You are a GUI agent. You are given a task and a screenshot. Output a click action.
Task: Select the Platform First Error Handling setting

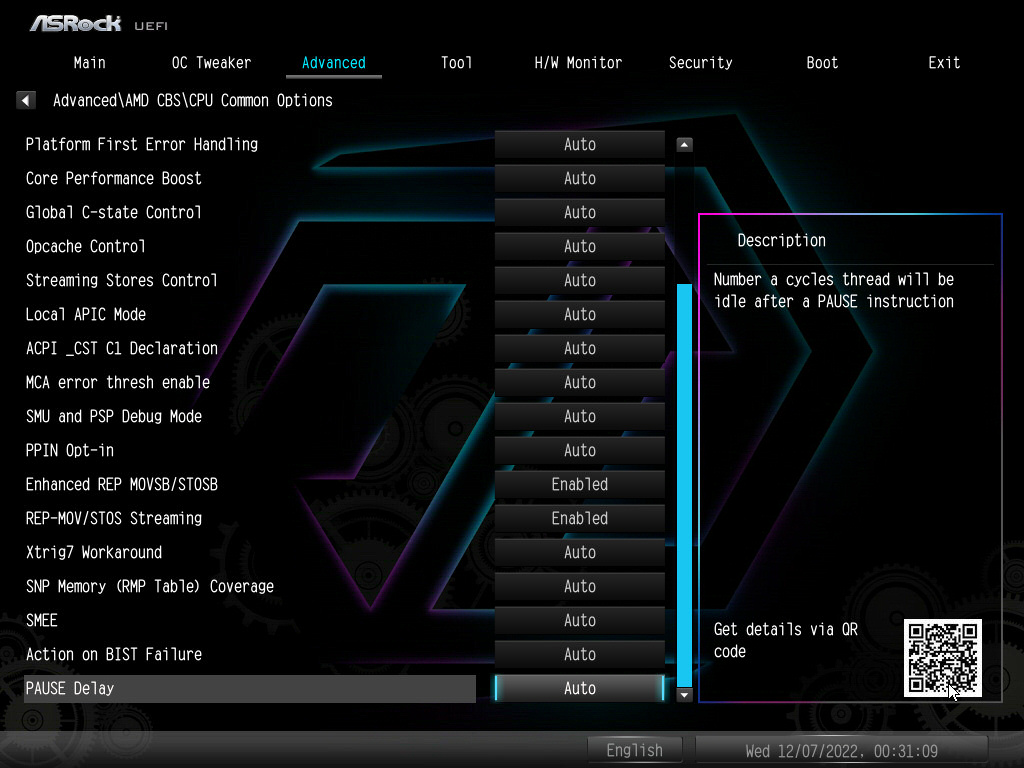pos(141,144)
